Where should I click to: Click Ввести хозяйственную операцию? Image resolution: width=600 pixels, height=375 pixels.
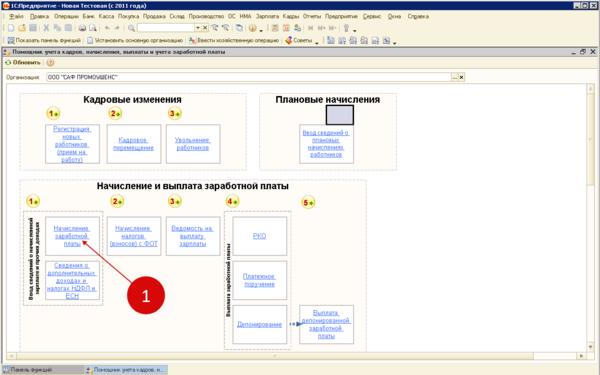[x=234, y=40]
